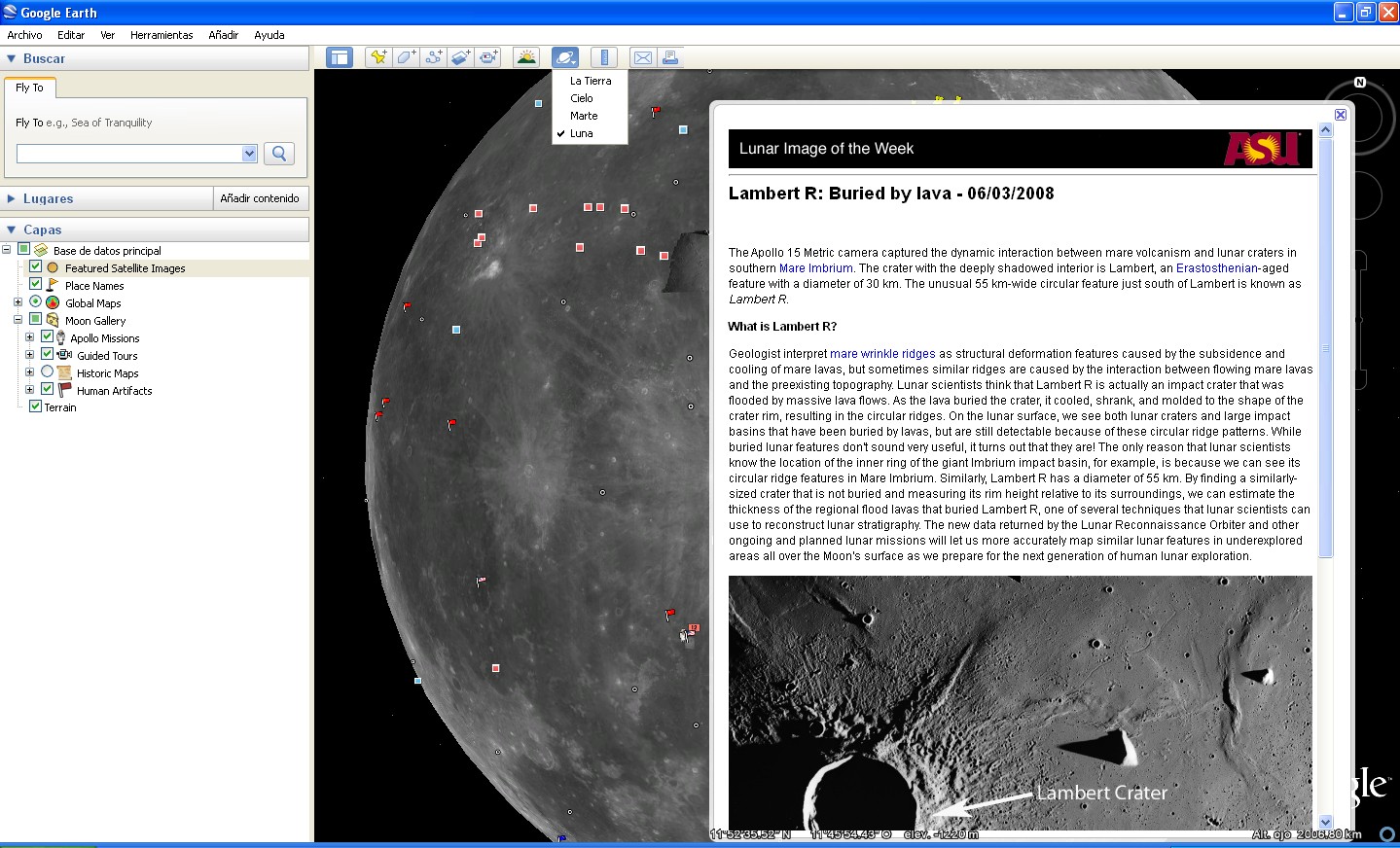Uncheck Featured Satellite Images layer
This screenshot has width=1400, height=848.
35,266
